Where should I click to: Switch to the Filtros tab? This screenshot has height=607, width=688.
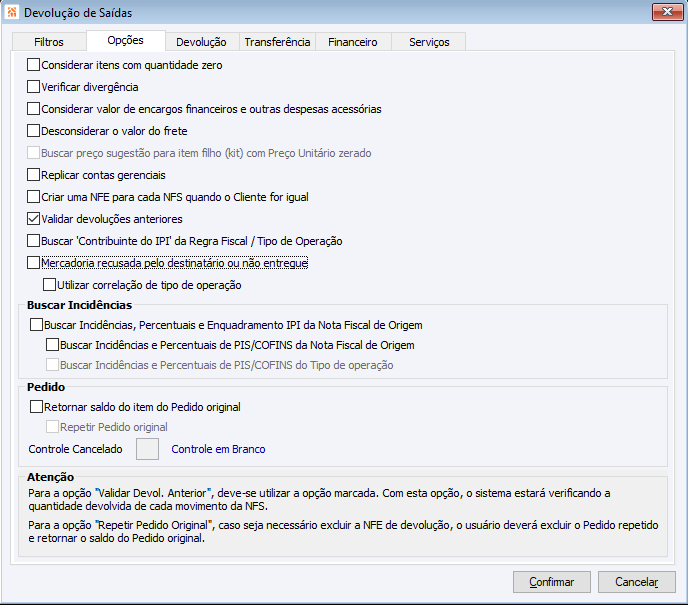click(49, 42)
